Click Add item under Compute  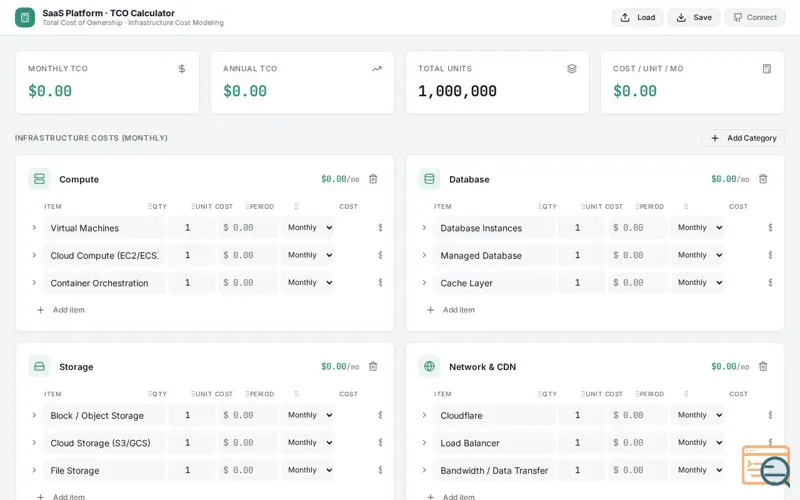pos(61,310)
